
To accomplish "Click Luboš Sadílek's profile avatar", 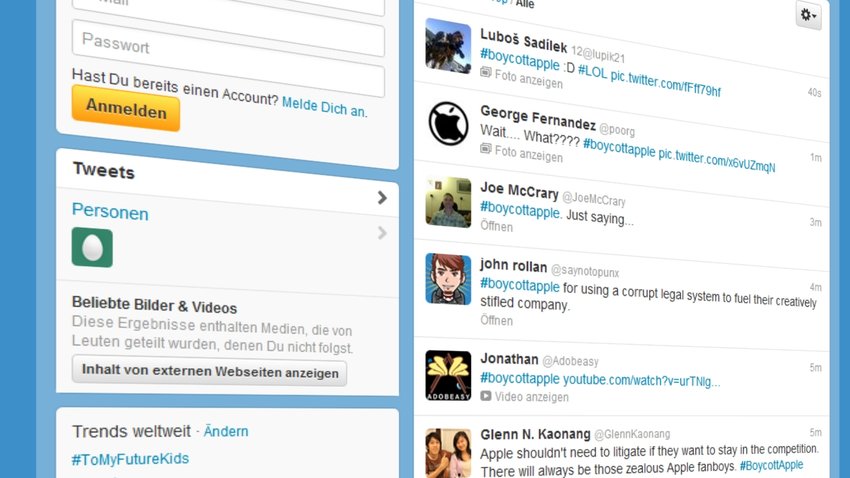I will click(448, 46).
